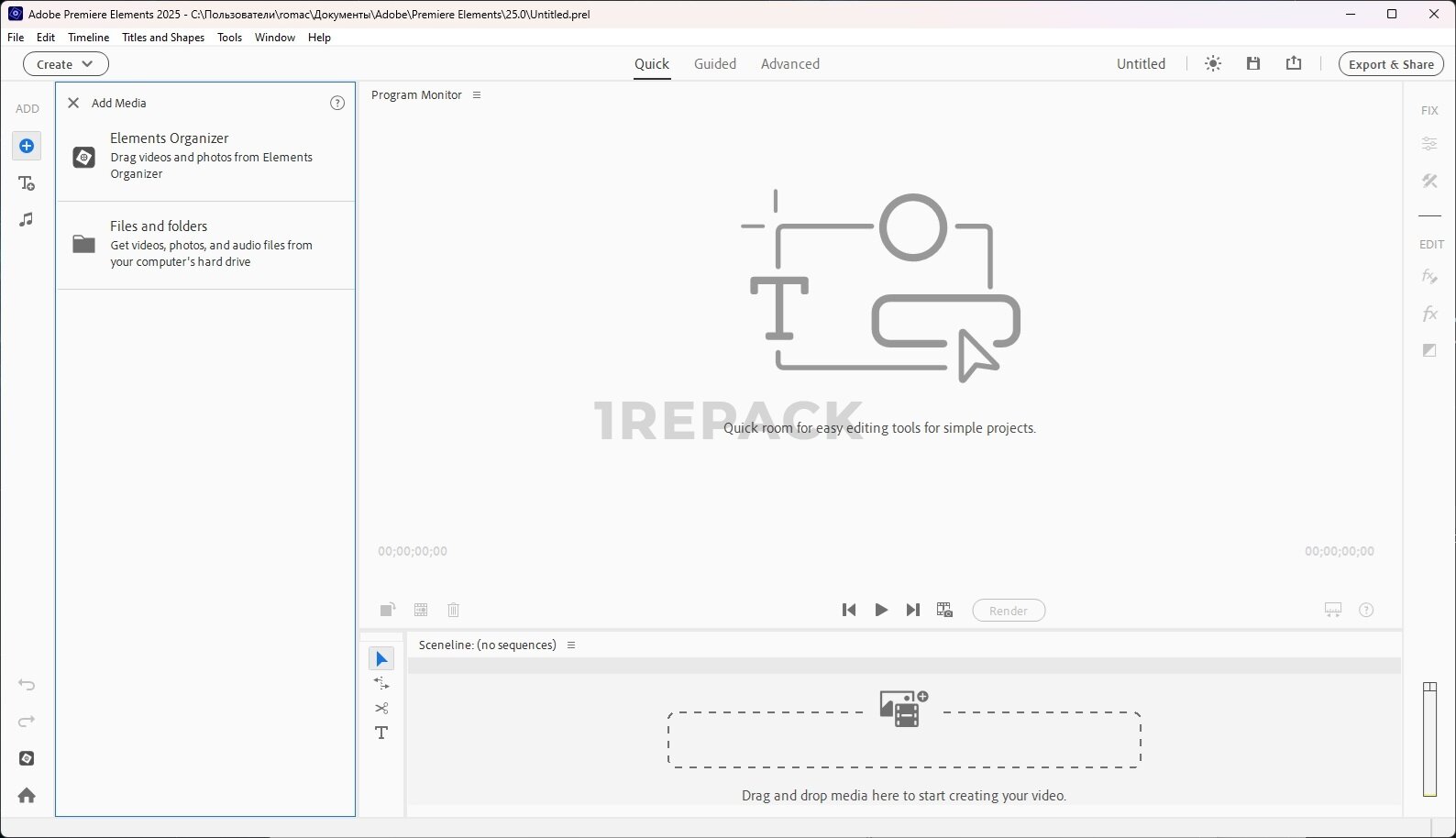Close the Add Media panel
The height and width of the screenshot is (838, 1456).
pyautogui.click(x=73, y=103)
